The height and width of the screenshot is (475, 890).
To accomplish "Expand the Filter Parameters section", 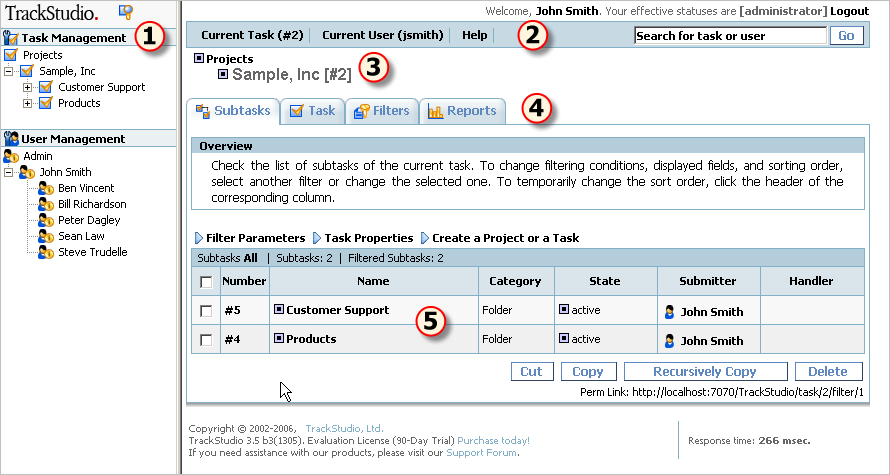I will click(x=250, y=238).
